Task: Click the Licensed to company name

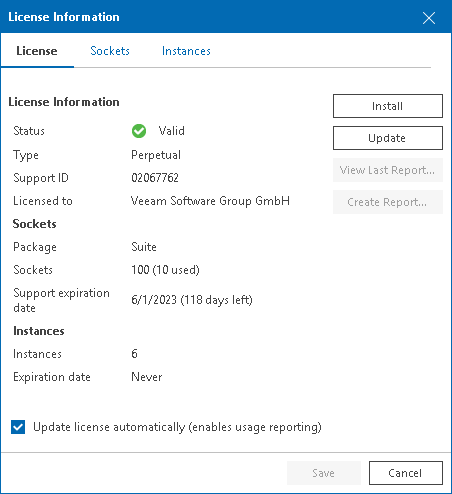Action: coord(210,201)
